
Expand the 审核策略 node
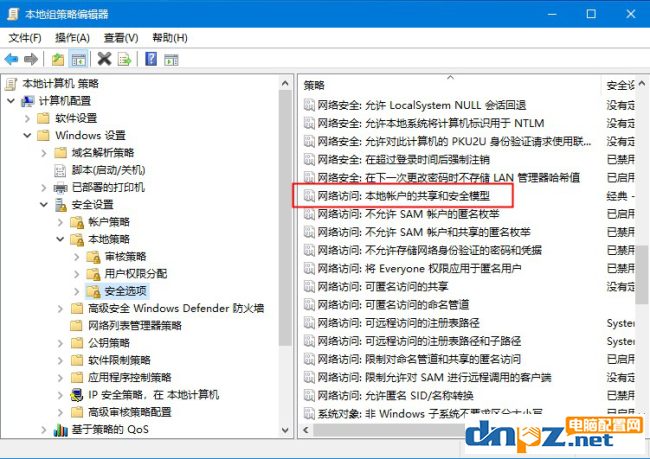coord(77,257)
